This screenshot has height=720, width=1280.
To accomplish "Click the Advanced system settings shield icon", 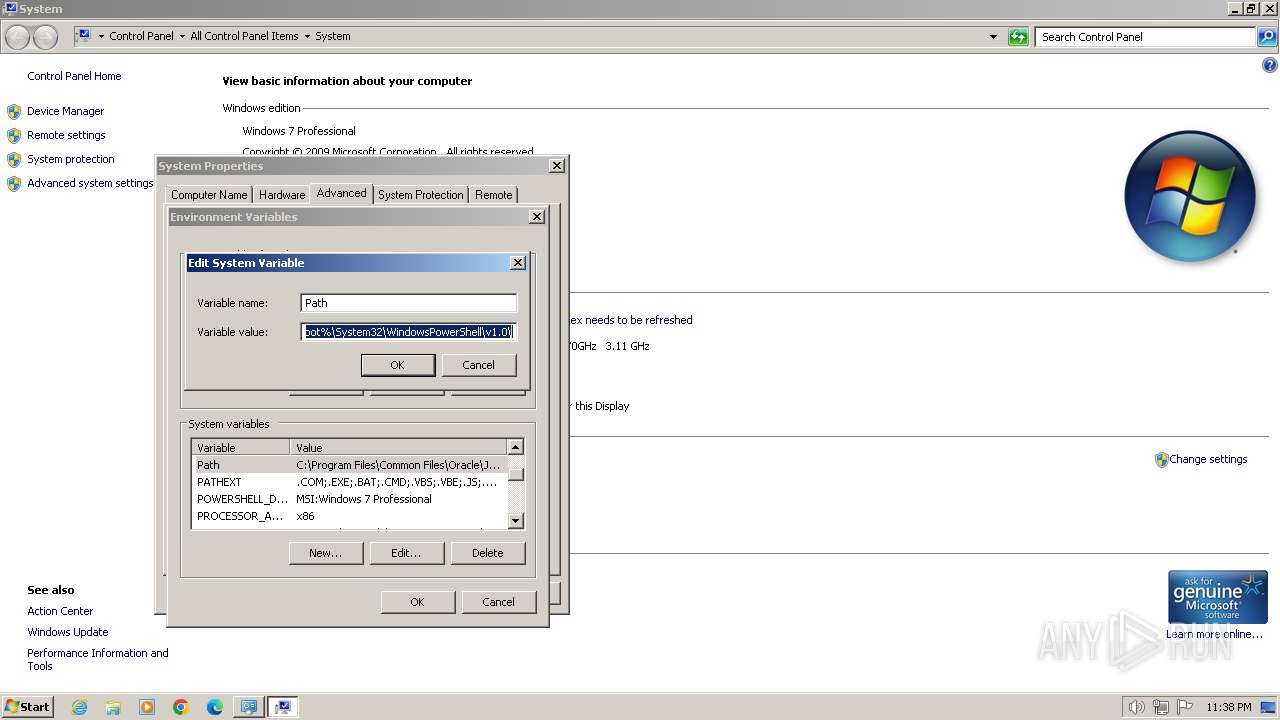I will point(14,183).
